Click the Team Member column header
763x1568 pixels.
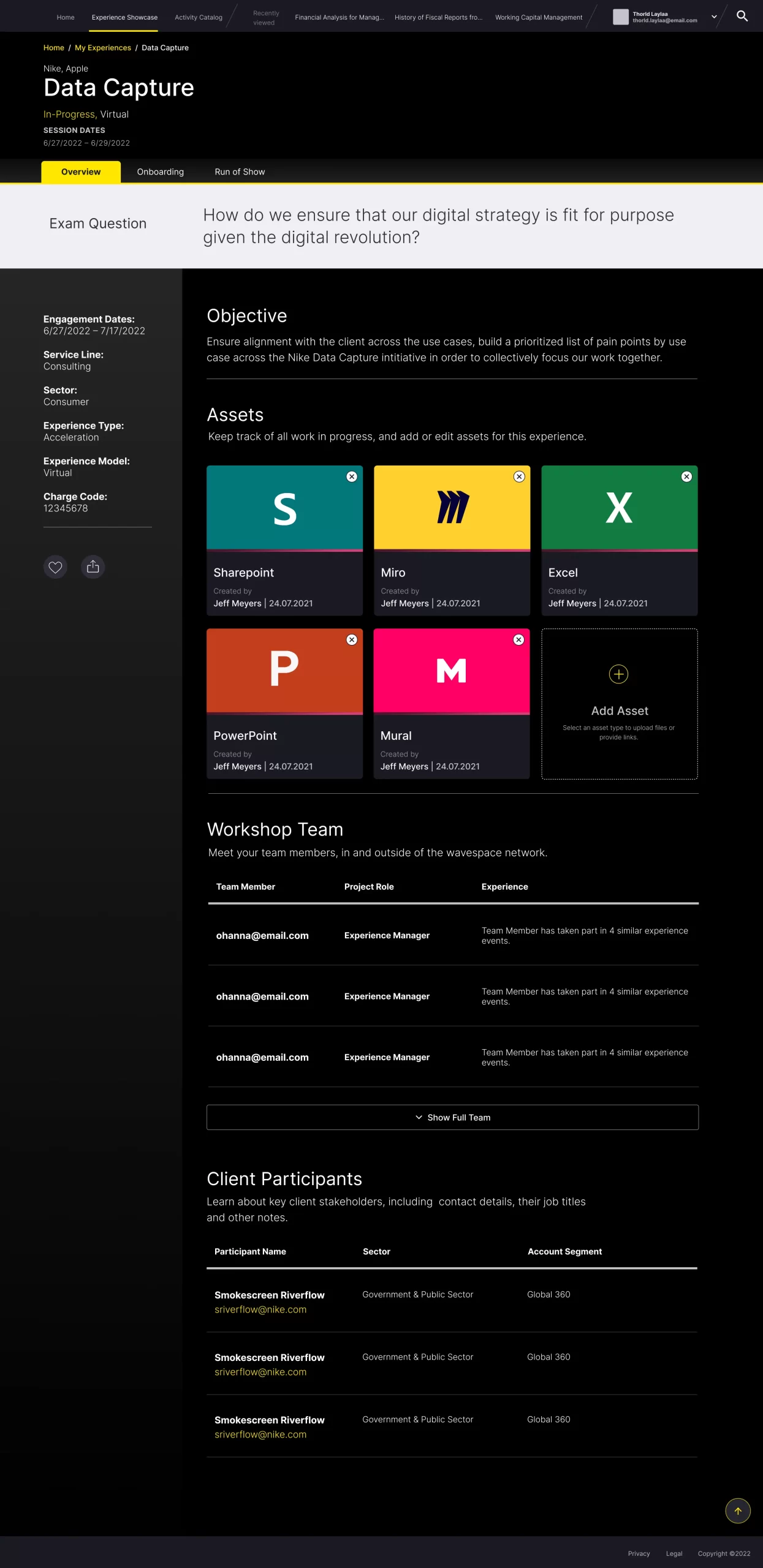246,887
